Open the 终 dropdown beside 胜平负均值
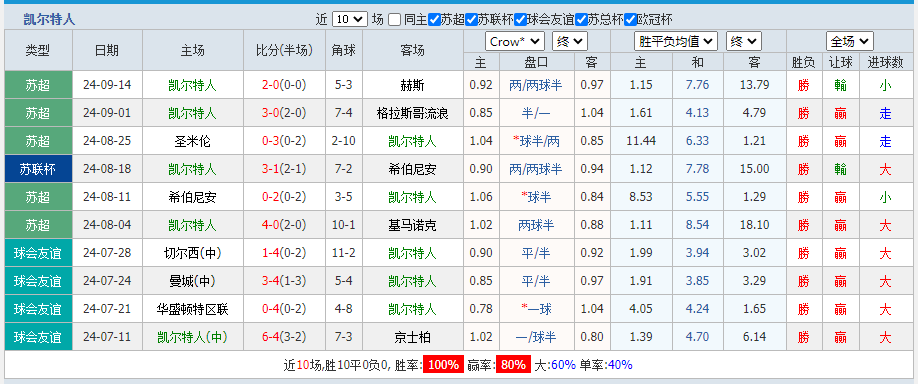 point(744,42)
